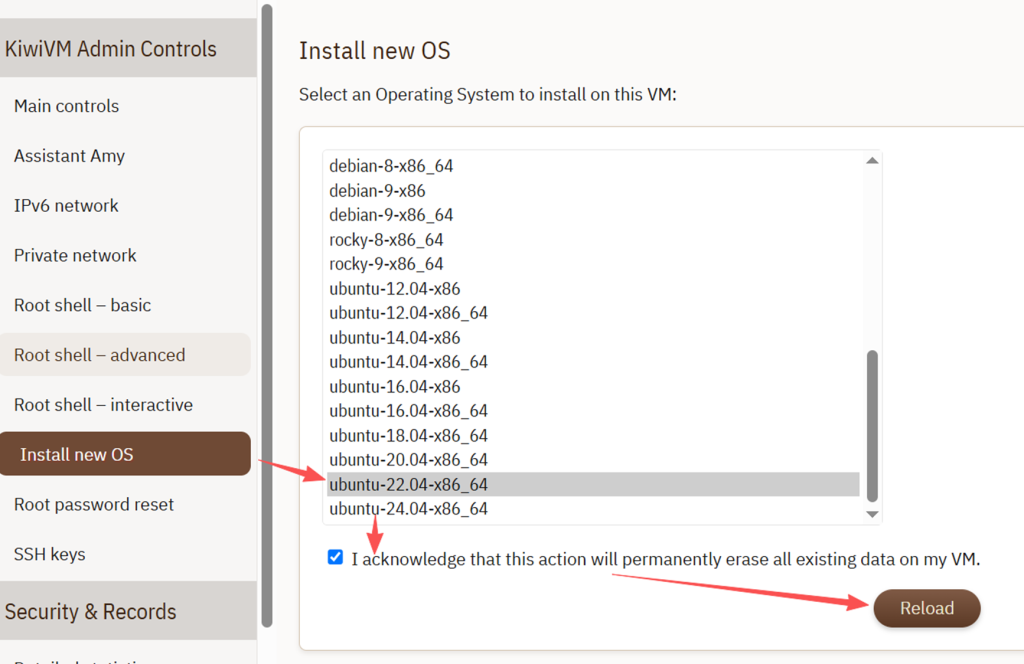1024x664 pixels.
Task: Open Private network page
Action: click(75, 255)
